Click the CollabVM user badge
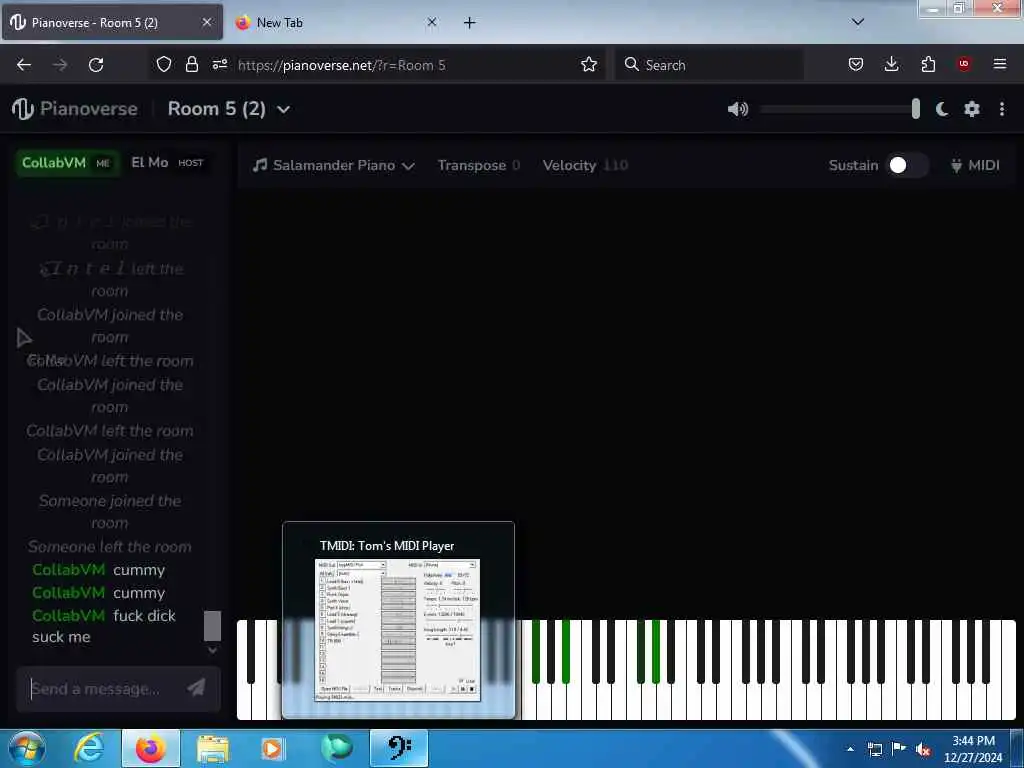1024x768 pixels. (x=67, y=163)
